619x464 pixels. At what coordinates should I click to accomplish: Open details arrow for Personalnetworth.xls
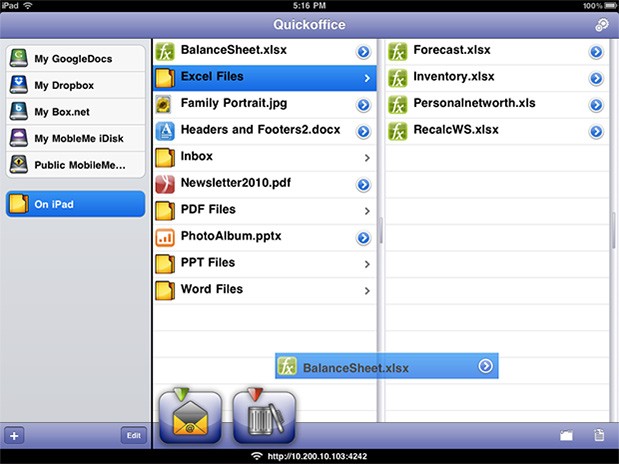(x=596, y=105)
